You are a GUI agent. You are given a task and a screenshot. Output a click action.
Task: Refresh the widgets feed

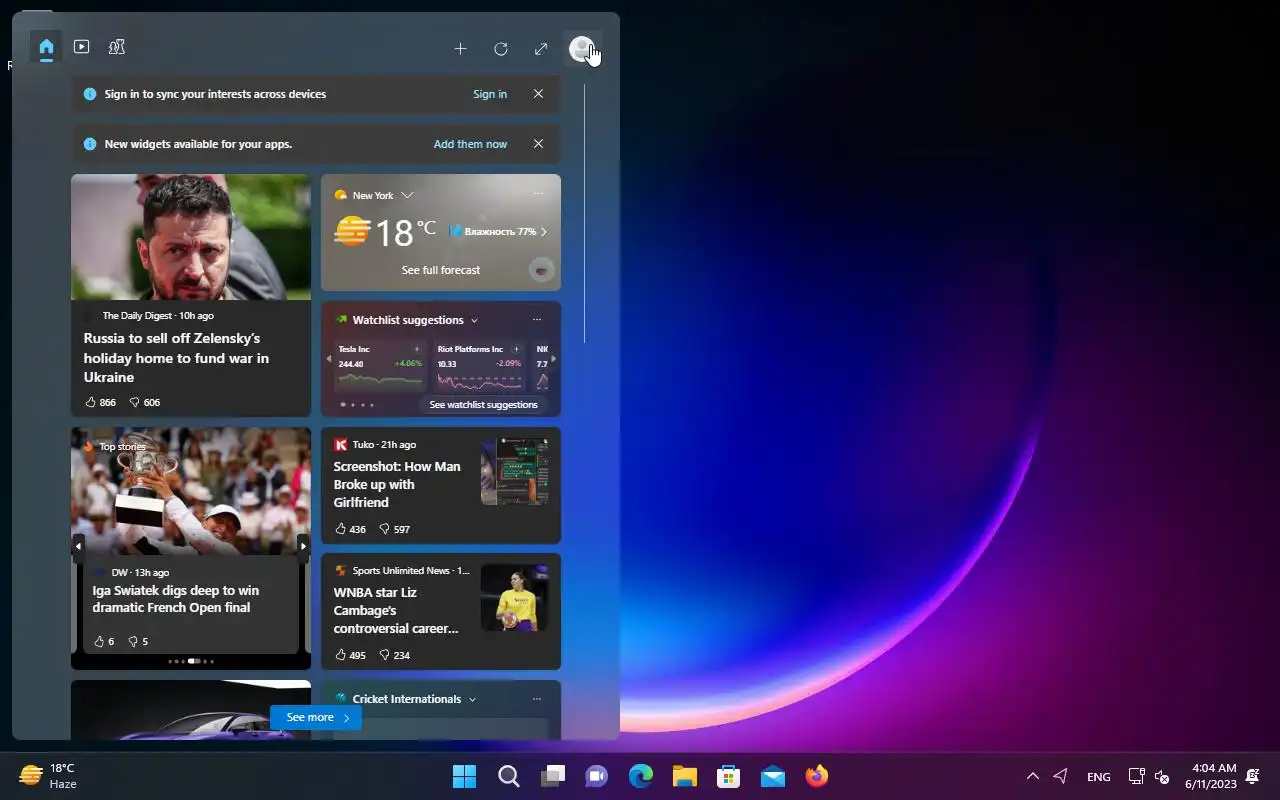(x=501, y=48)
